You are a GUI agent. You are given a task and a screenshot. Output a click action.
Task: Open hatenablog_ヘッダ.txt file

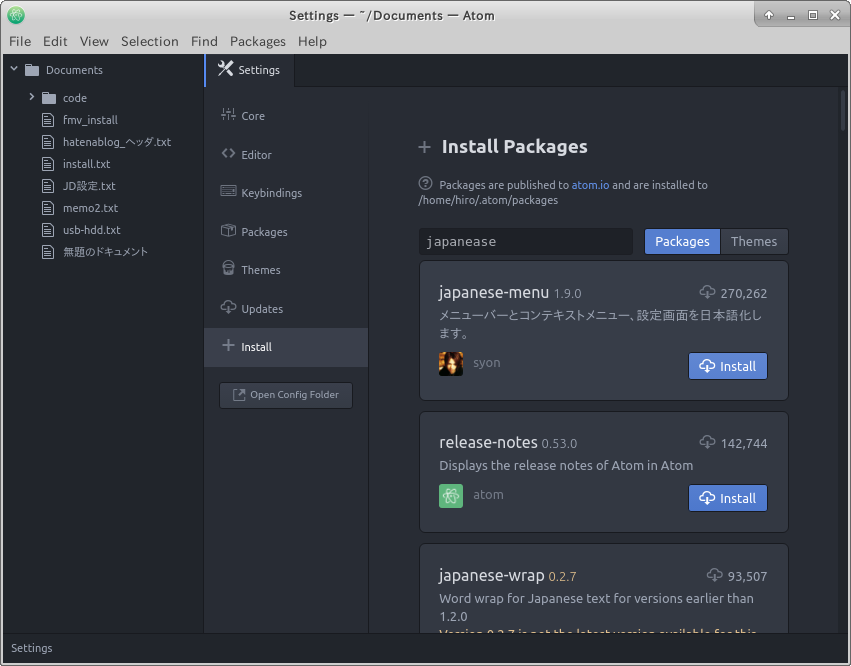(x=117, y=142)
